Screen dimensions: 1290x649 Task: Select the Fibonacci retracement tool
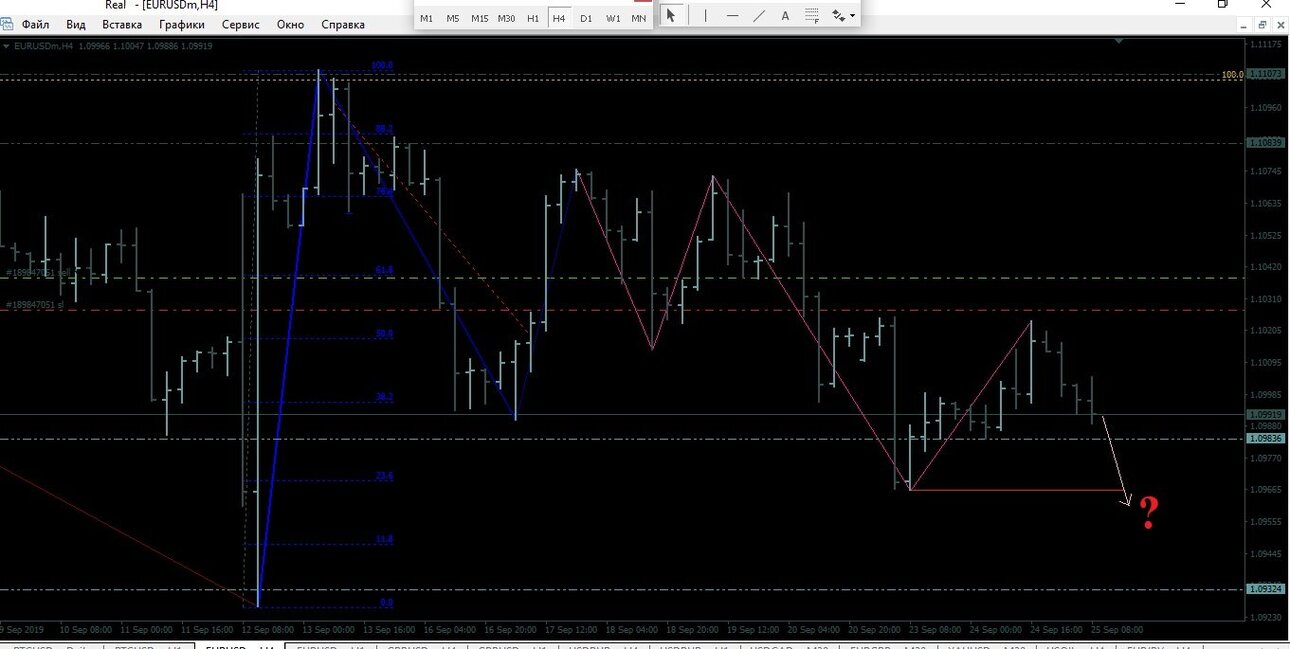pyautogui.click(x=812, y=15)
